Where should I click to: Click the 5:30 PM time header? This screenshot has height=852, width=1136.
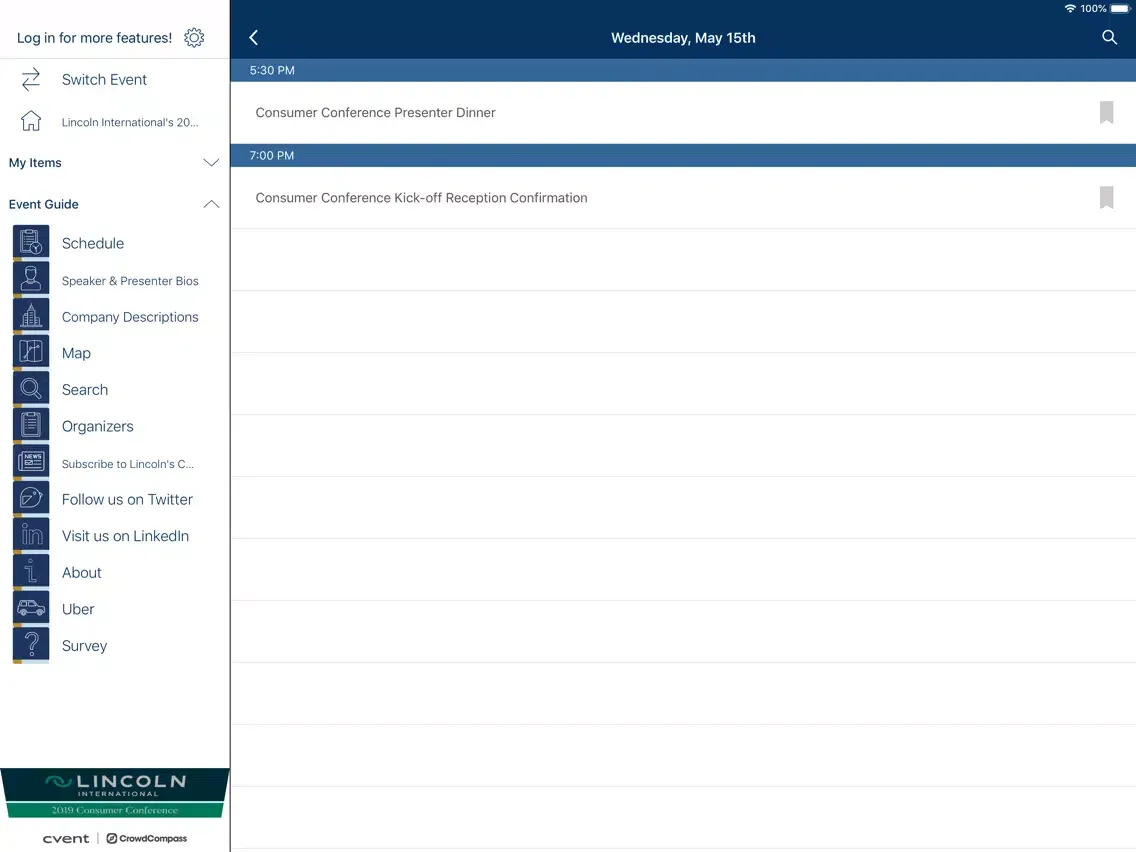[683, 70]
